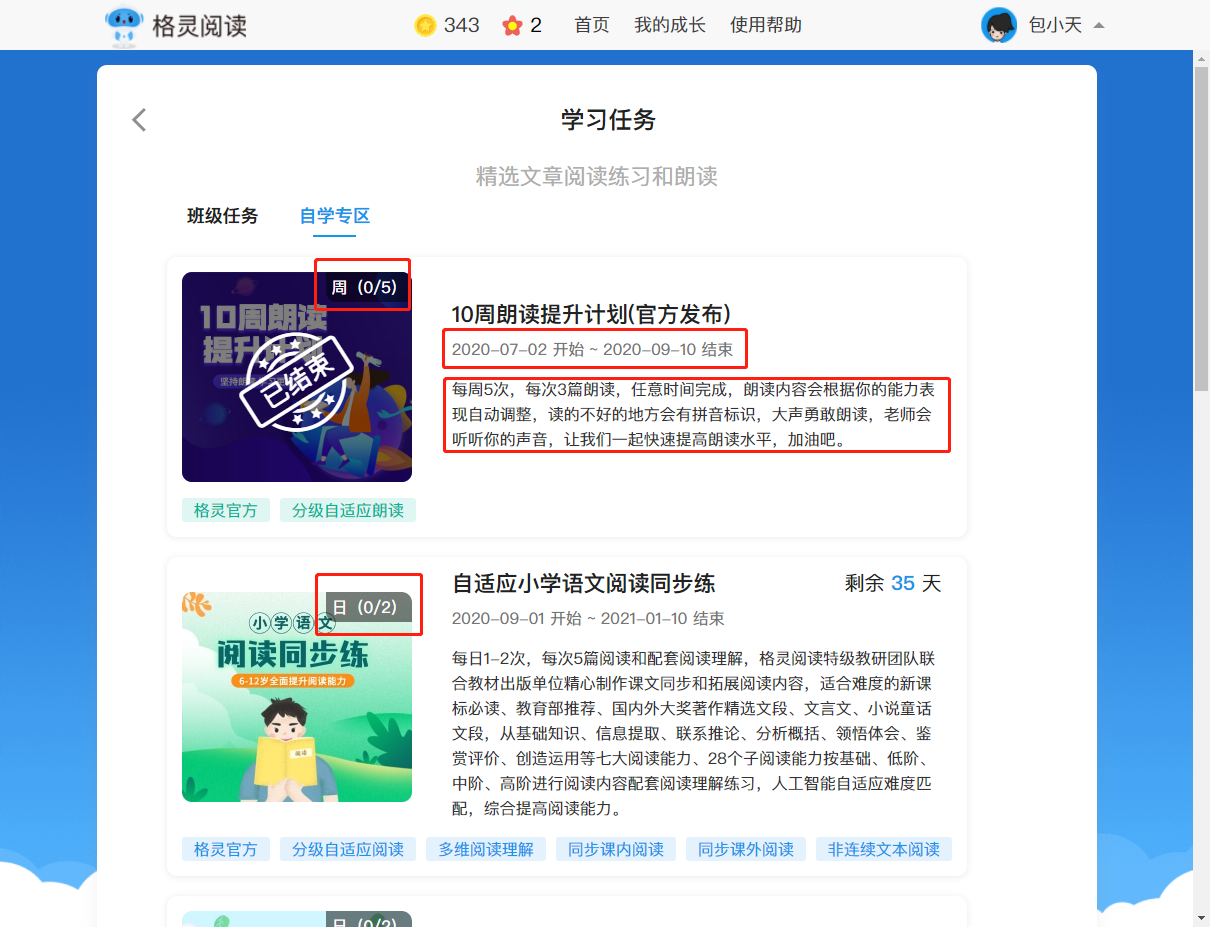The width and height of the screenshot is (1210, 937).
Task: Click the 2020-07-02 开始 ~ 2020-09-10 结束 date text
Action: pos(592,350)
